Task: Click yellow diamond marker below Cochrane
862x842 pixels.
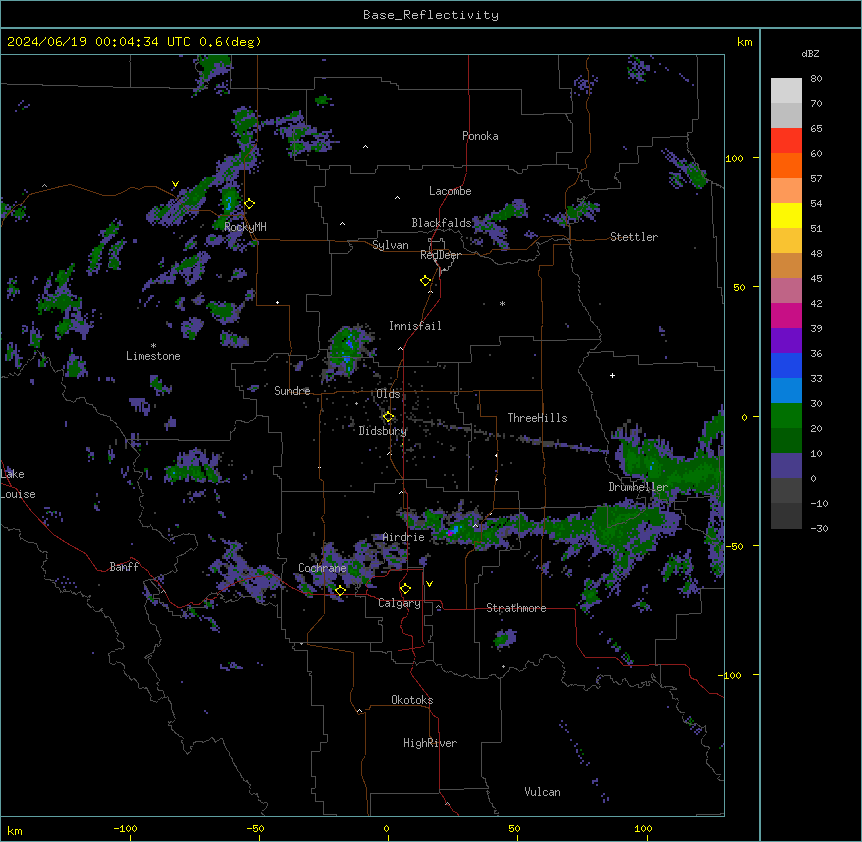Action: 340,590
